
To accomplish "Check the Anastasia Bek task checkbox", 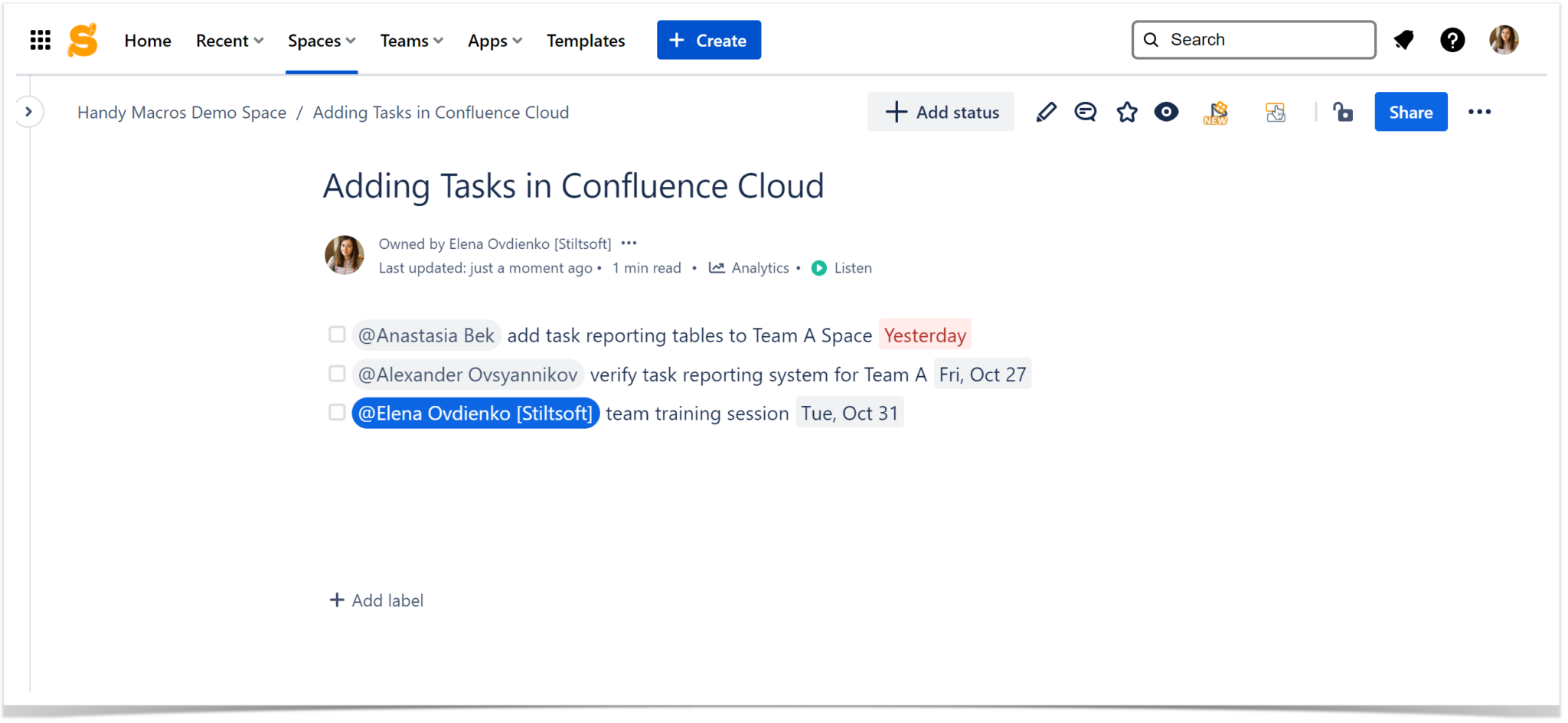I will click(336, 335).
